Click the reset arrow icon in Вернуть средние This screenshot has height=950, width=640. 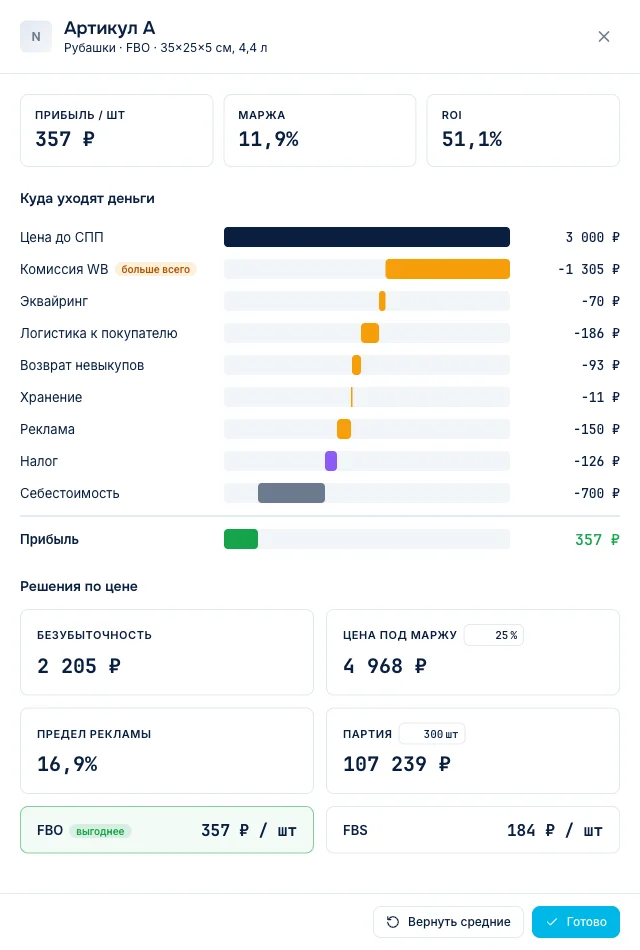coord(393,922)
